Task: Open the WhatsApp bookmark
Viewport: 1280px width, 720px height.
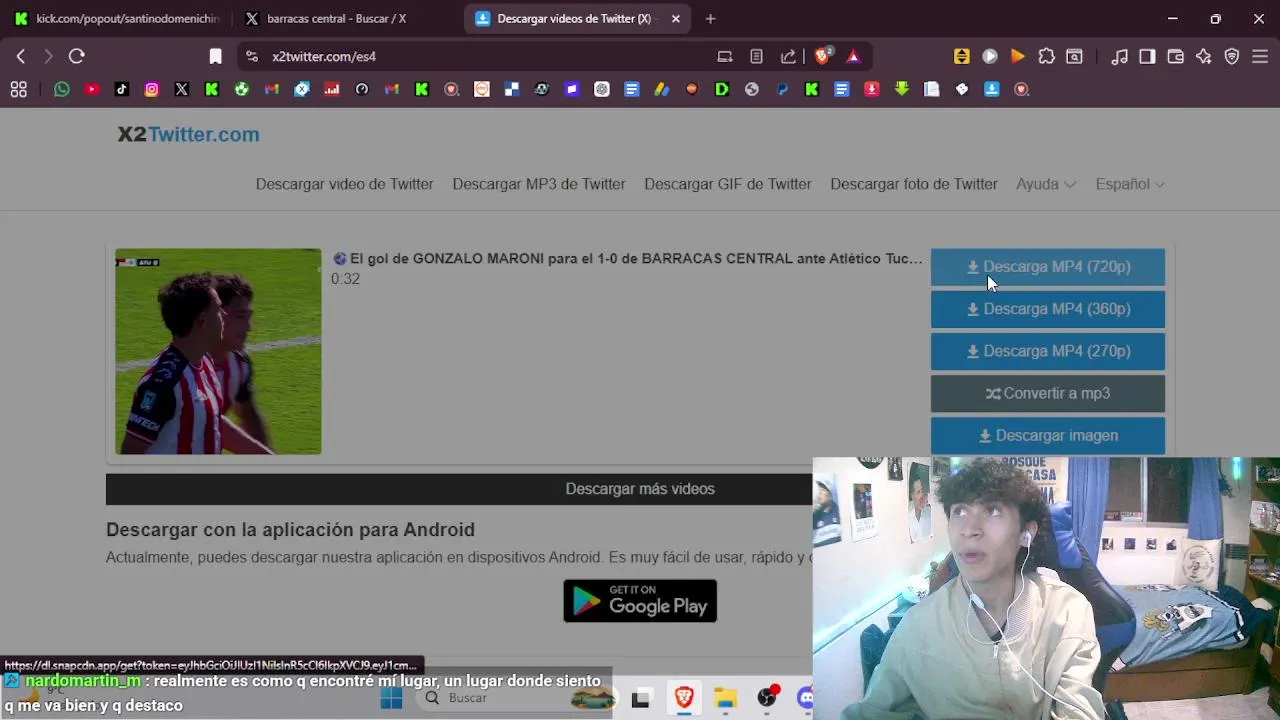Action: pyautogui.click(x=62, y=89)
